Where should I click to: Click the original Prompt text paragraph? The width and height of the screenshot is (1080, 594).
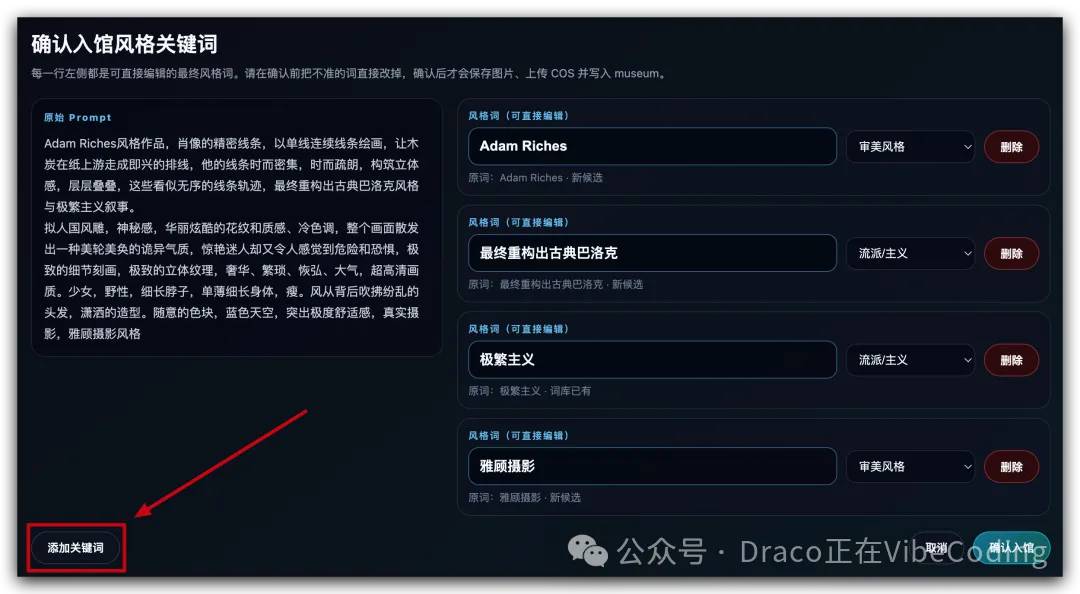[231, 238]
